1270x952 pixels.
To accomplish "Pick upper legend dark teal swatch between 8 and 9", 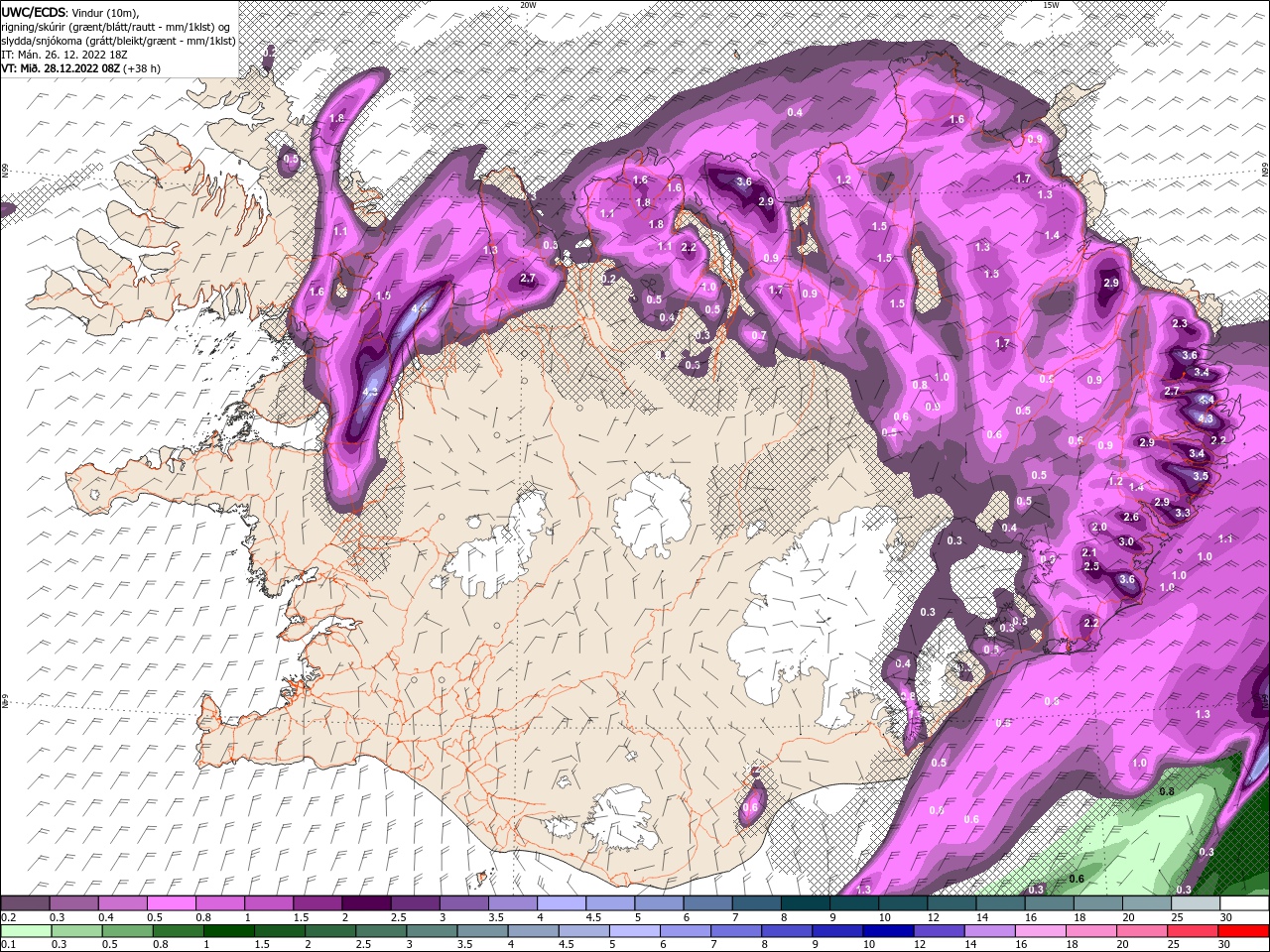I will (806, 903).
